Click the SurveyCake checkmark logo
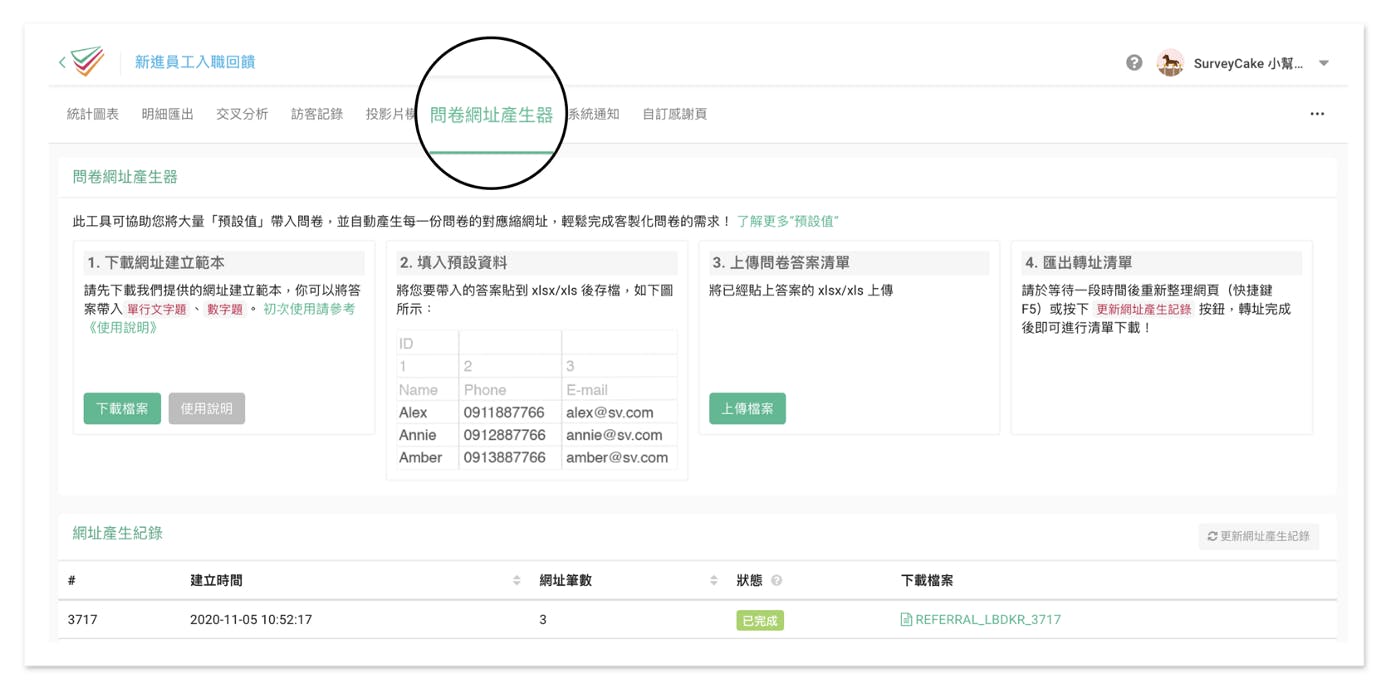Viewport: 1400px width, 692px height. point(88,62)
